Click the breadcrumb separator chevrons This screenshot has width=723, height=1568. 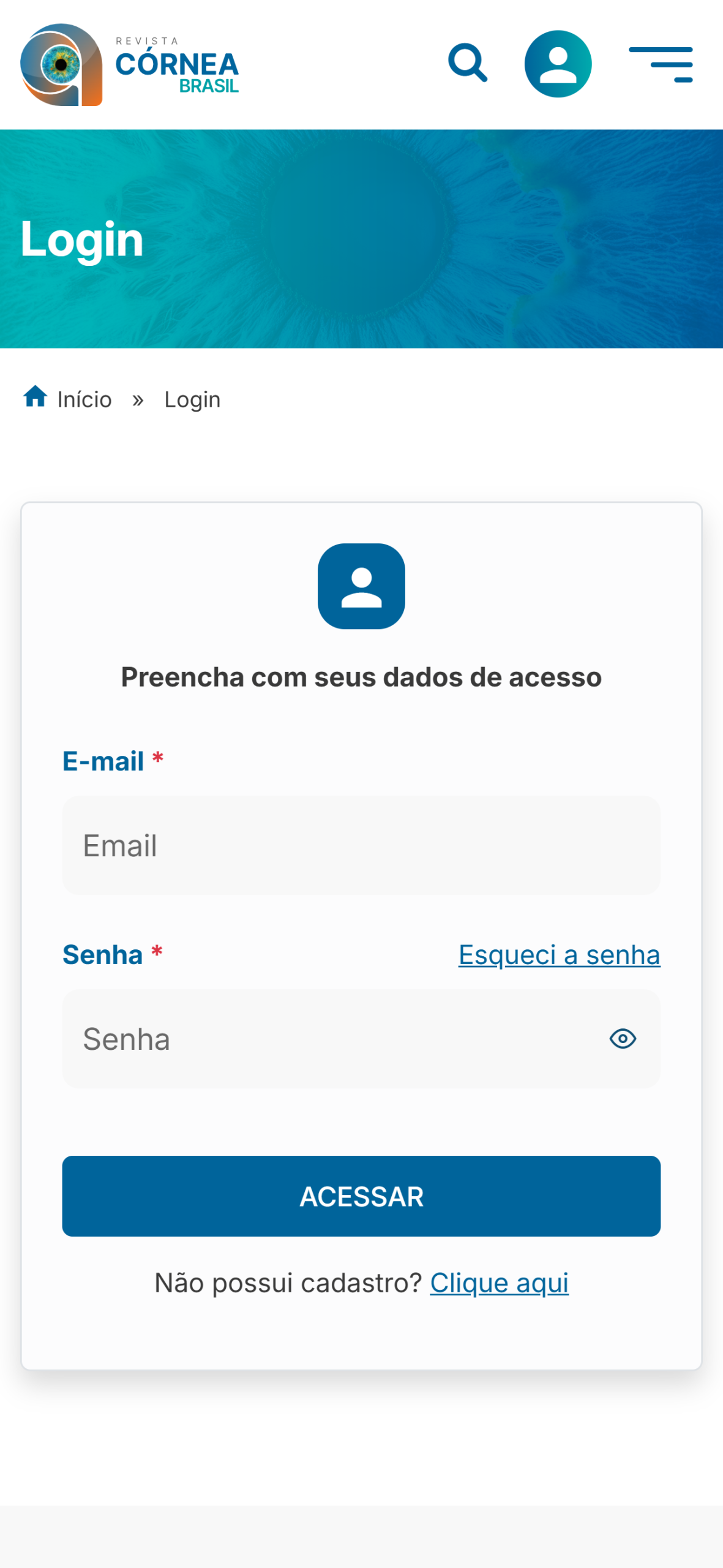point(138,400)
